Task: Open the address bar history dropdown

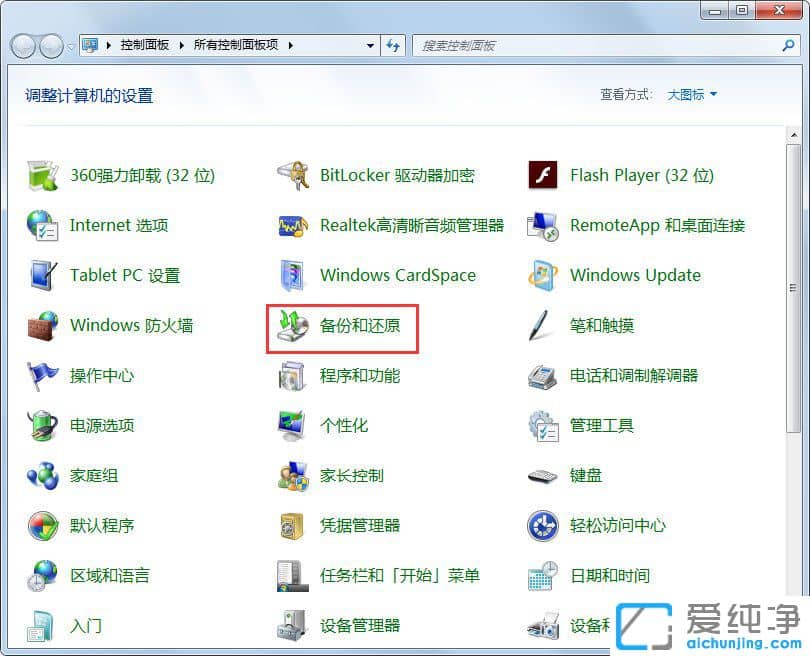Action: click(x=370, y=45)
